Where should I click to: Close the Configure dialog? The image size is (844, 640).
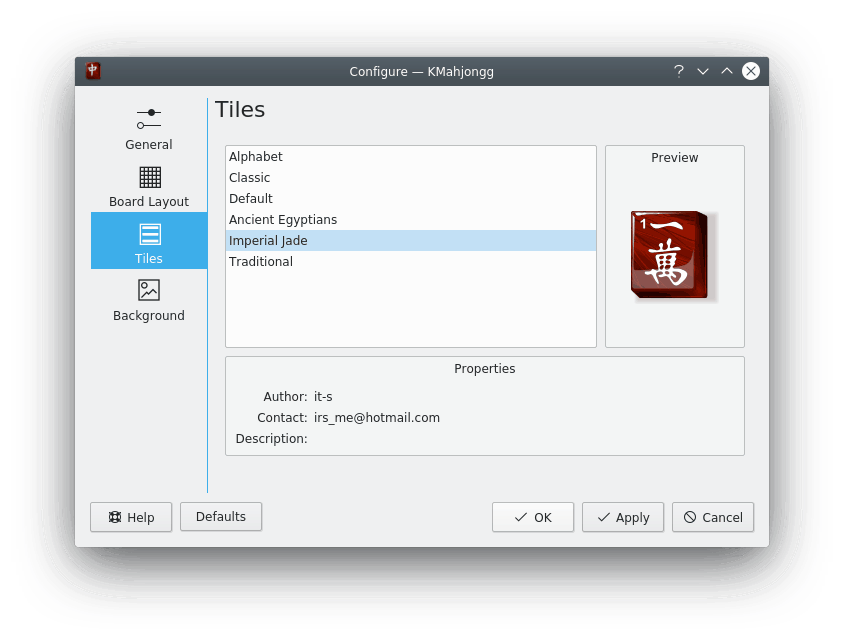(751, 71)
